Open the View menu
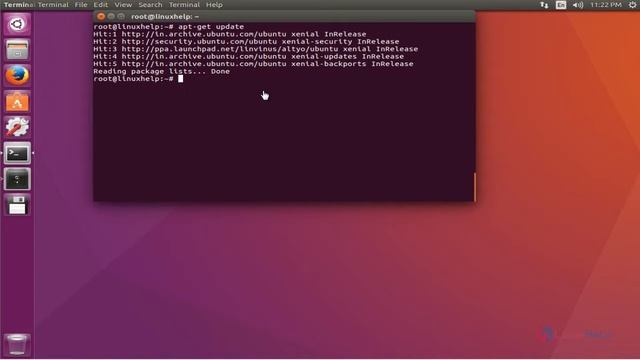This screenshot has height=360, width=640. tap(123, 5)
